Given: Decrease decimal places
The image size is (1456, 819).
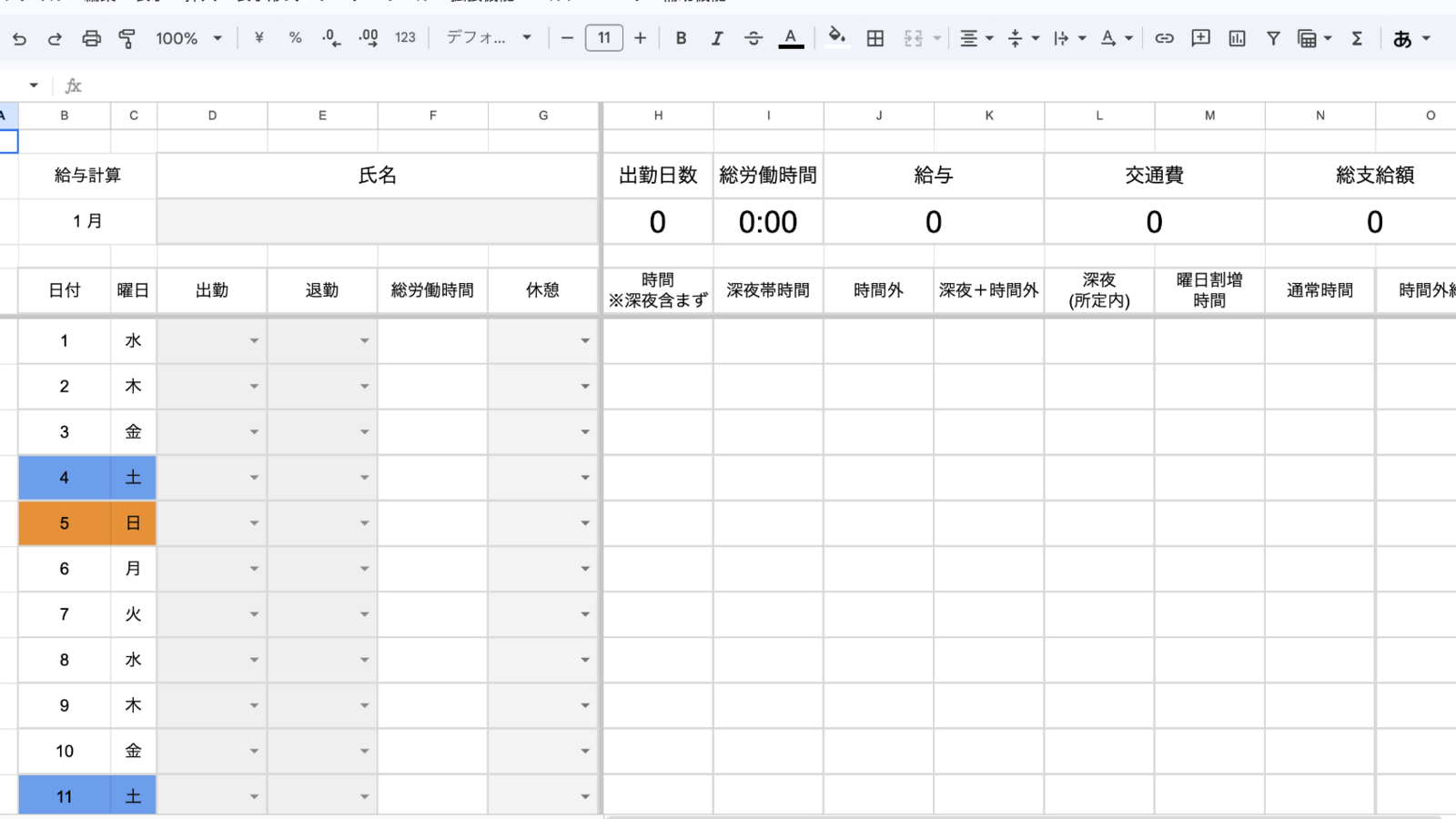Looking at the screenshot, I should point(331,38).
